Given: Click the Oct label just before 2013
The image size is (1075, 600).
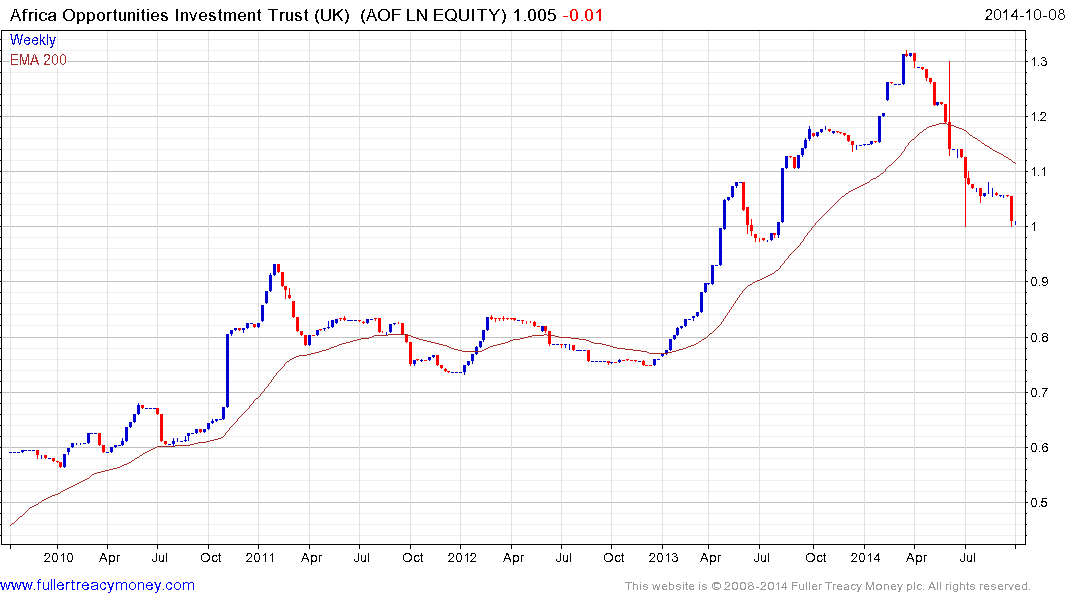Looking at the screenshot, I should tap(614, 557).
